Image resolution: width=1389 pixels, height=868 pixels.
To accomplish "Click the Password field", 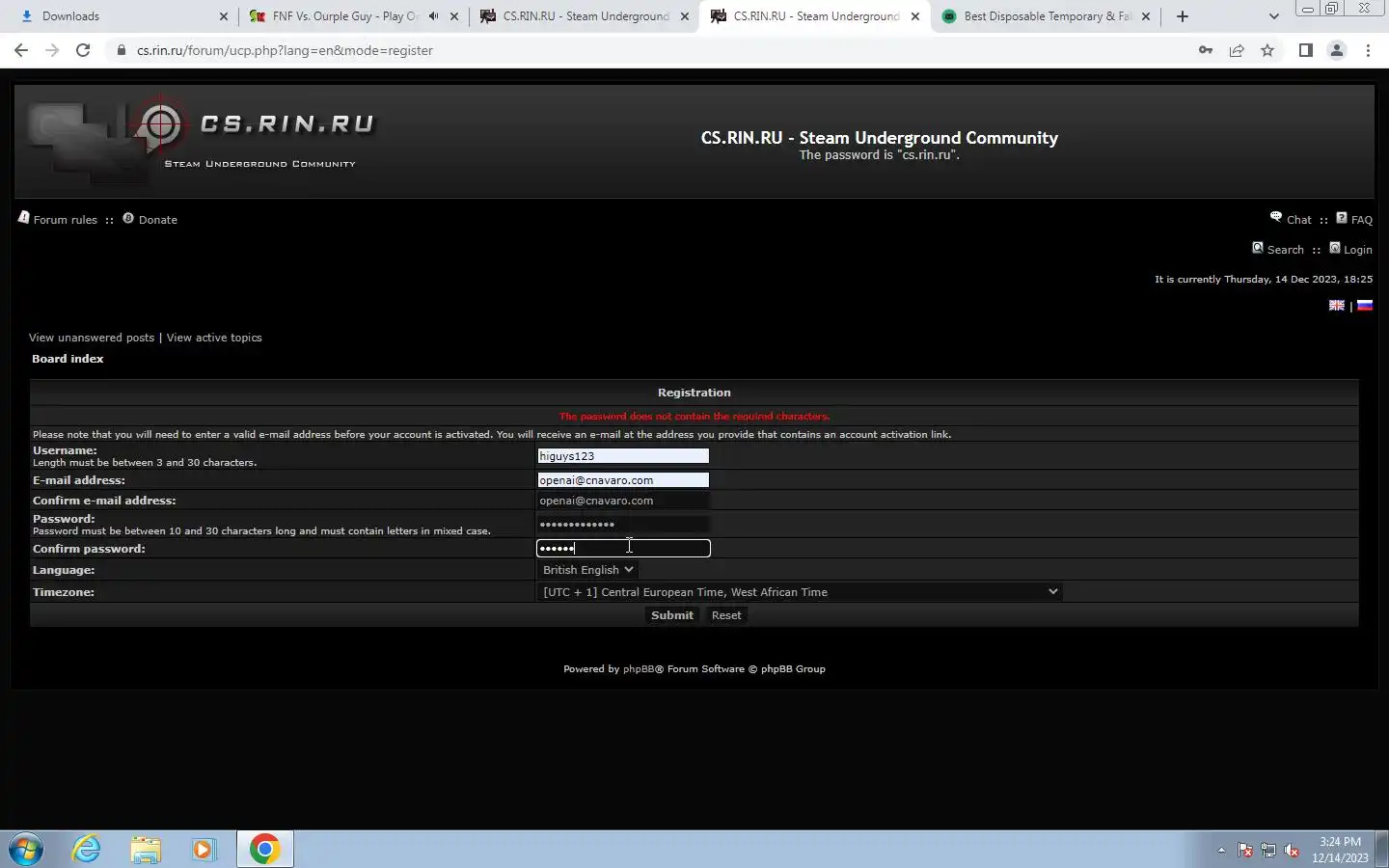I will tap(623, 525).
